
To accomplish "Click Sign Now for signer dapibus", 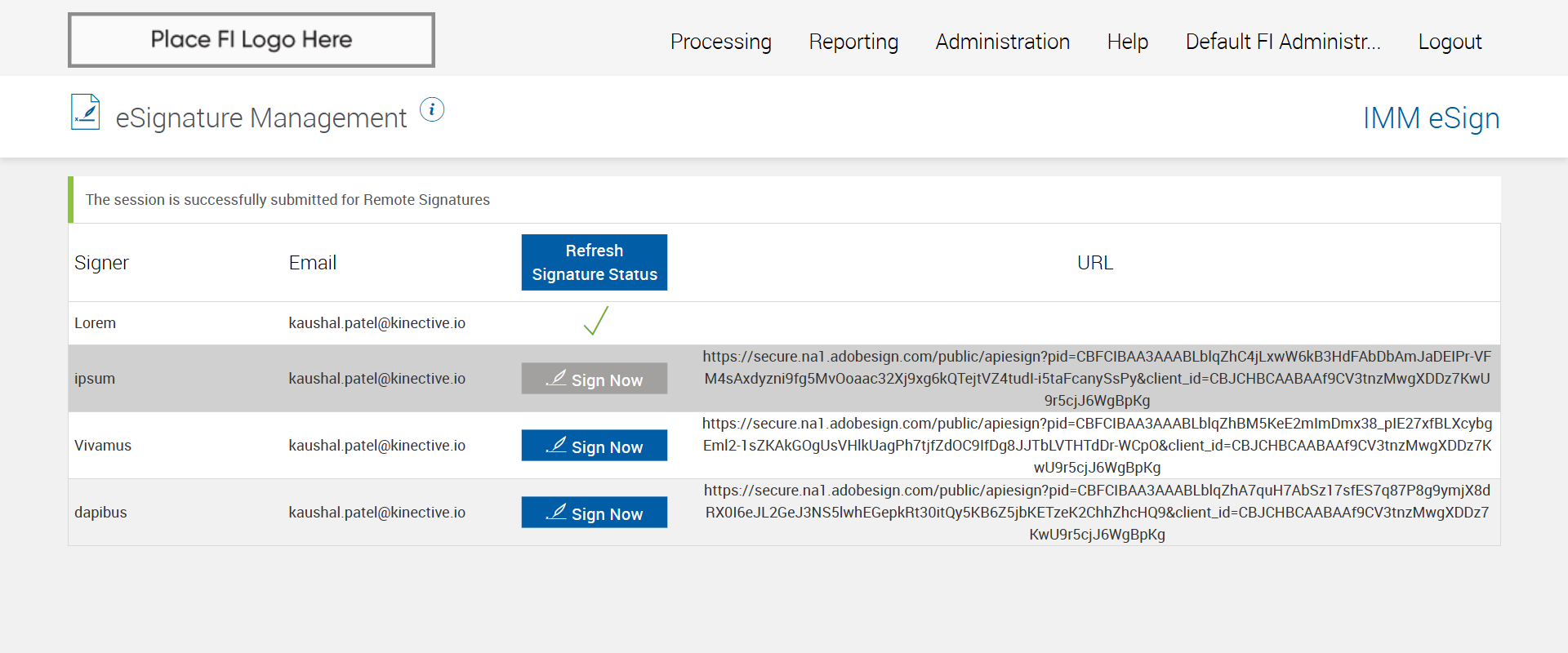I will coord(595,513).
